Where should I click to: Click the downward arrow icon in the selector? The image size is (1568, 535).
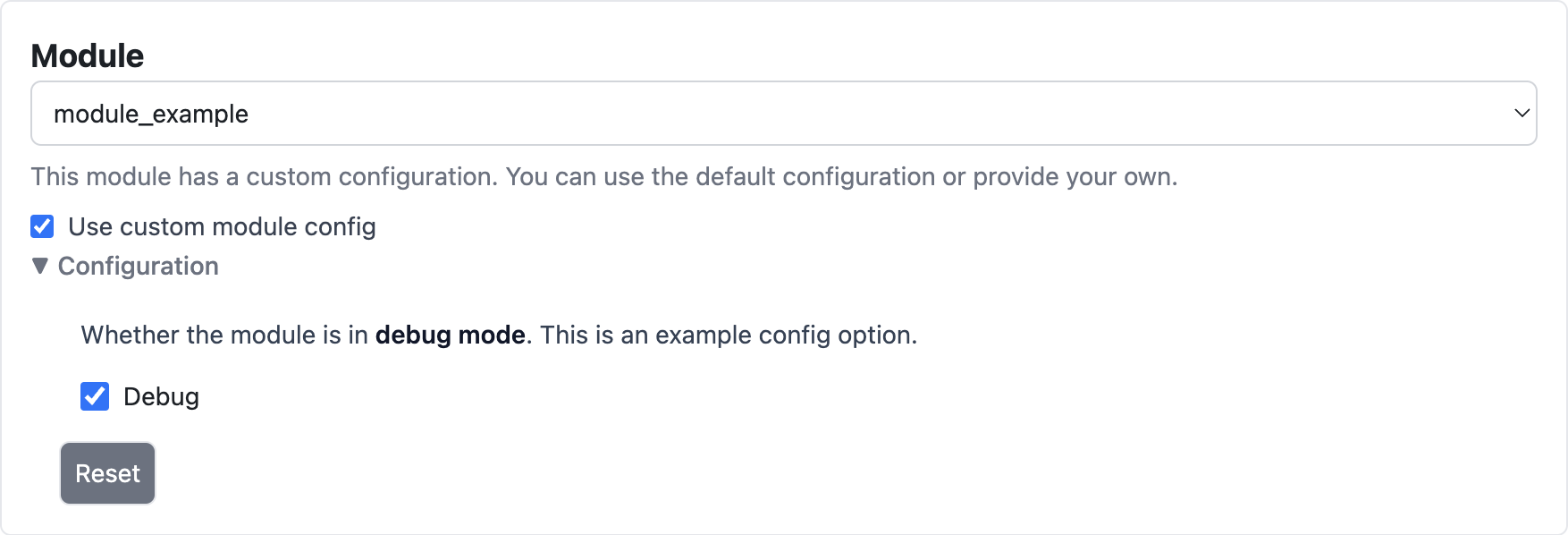click(1523, 113)
